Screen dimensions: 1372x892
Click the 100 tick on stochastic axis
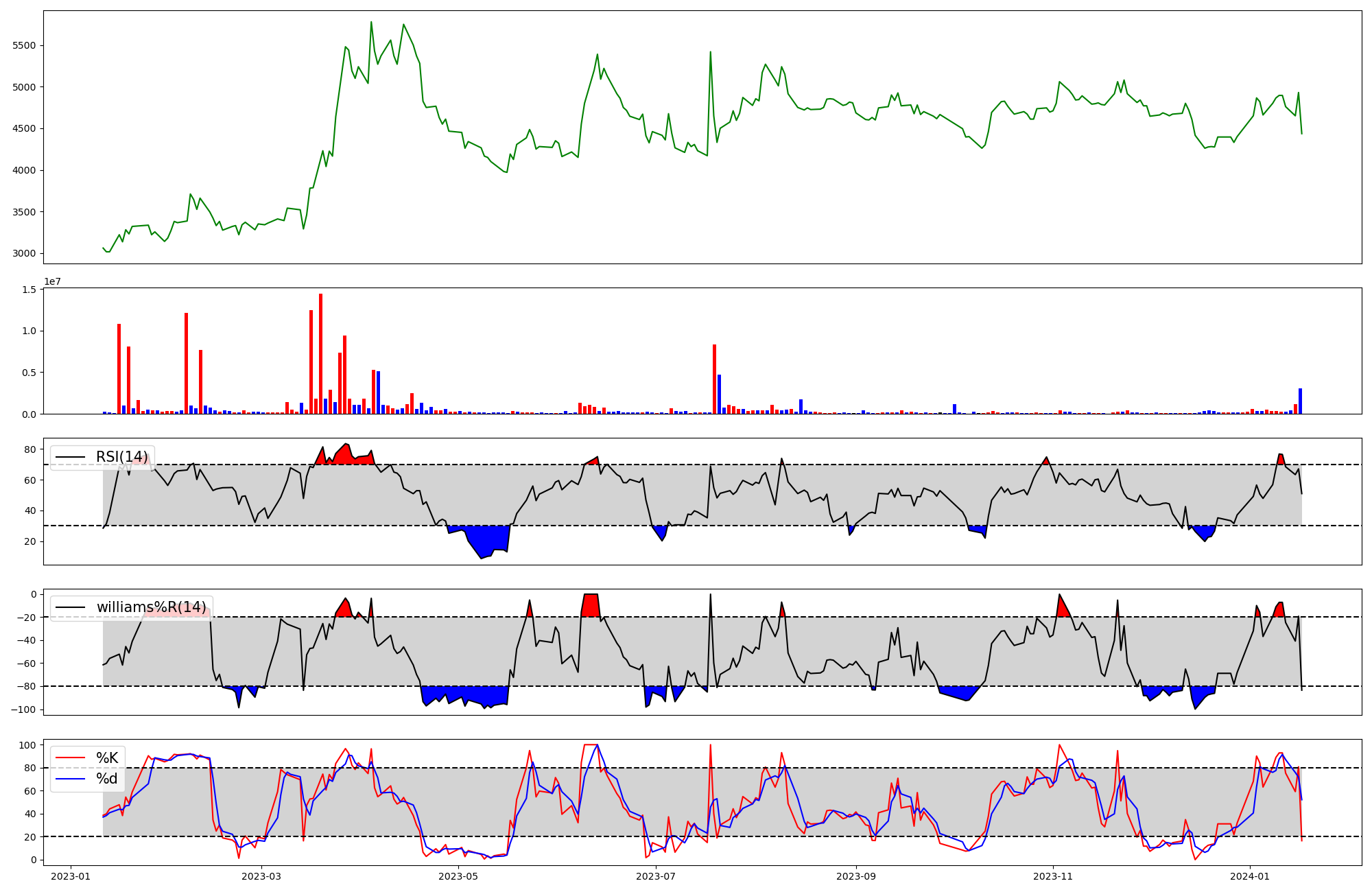tap(27, 745)
